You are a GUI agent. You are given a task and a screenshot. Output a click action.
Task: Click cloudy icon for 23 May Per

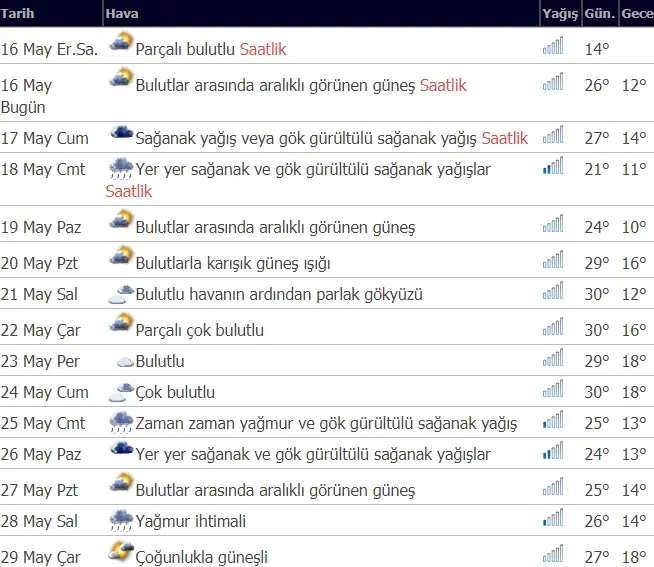point(125,361)
